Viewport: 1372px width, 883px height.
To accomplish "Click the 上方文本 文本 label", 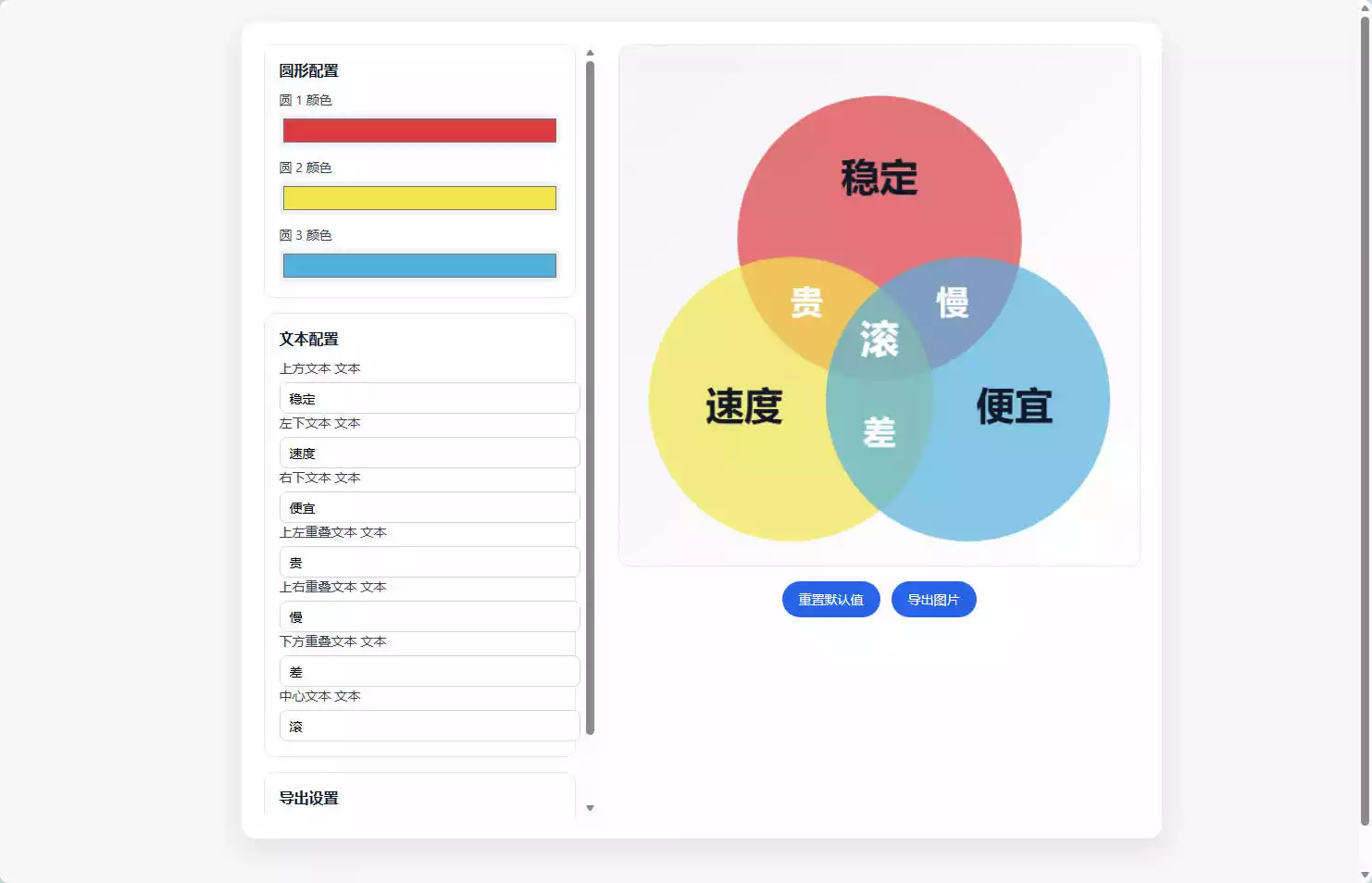I will click(x=320, y=368).
